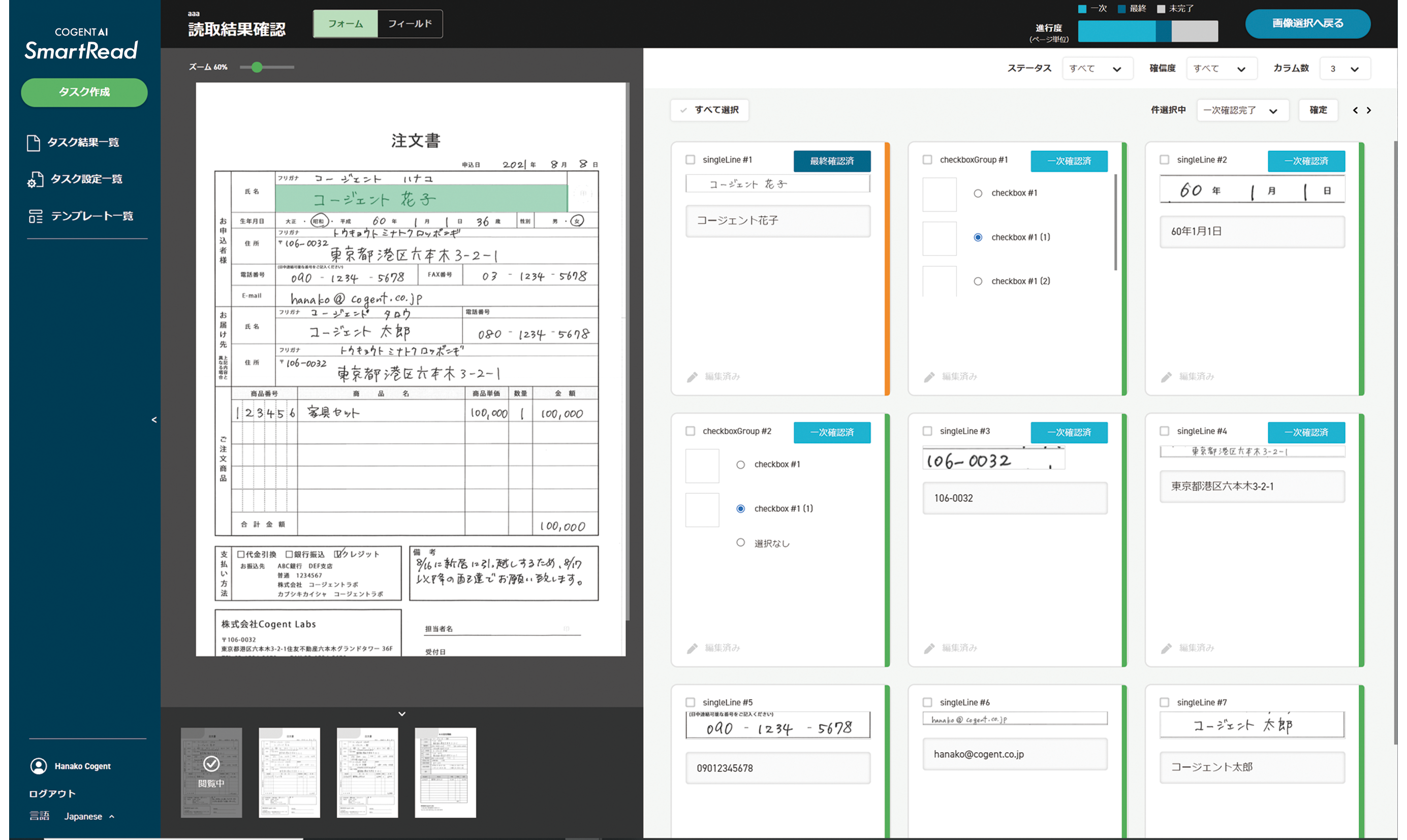1407x840 pixels.
Task: Check the singleLine #1 checkbox
Action: [690, 160]
